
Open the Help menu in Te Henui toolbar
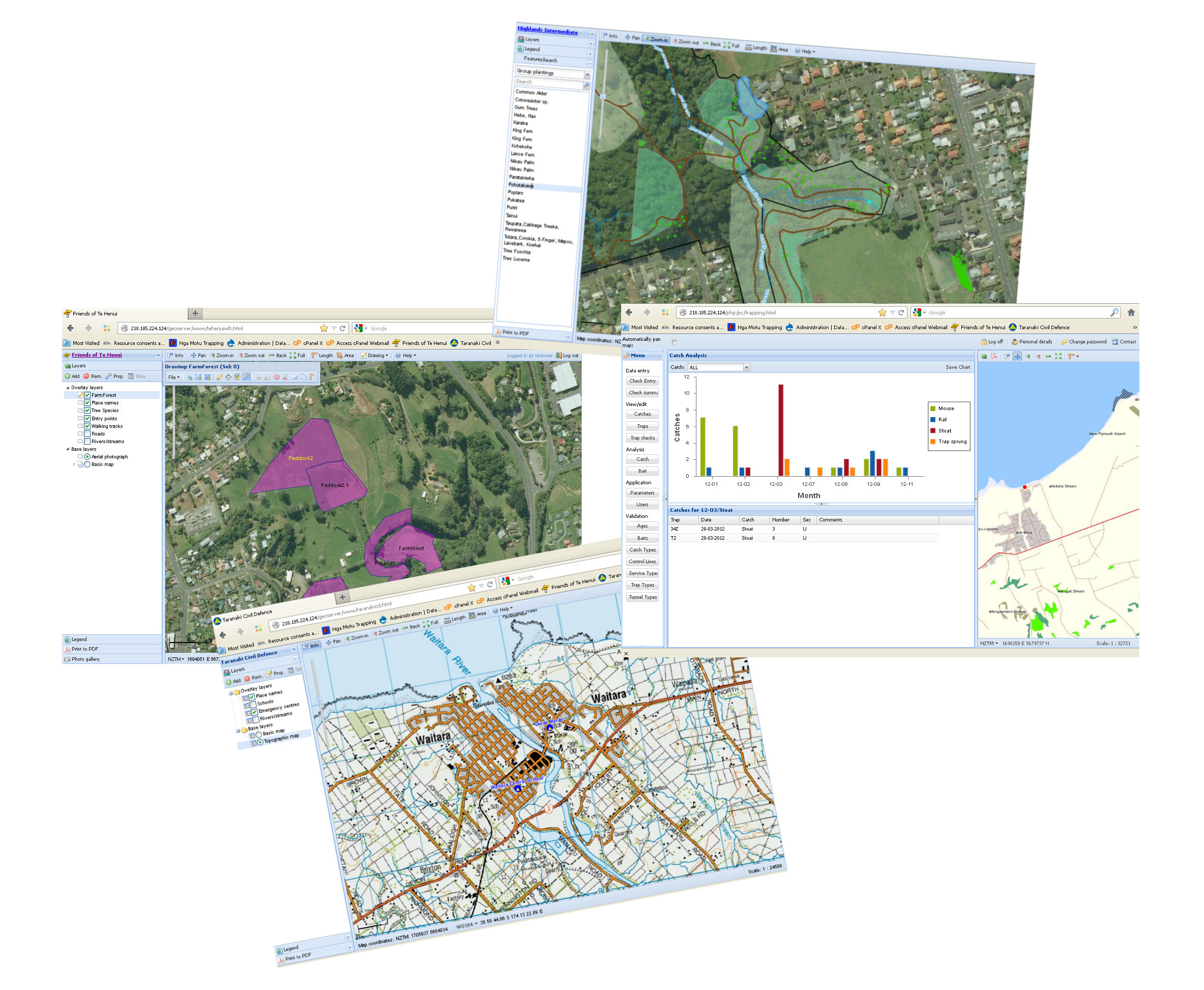tap(406, 355)
